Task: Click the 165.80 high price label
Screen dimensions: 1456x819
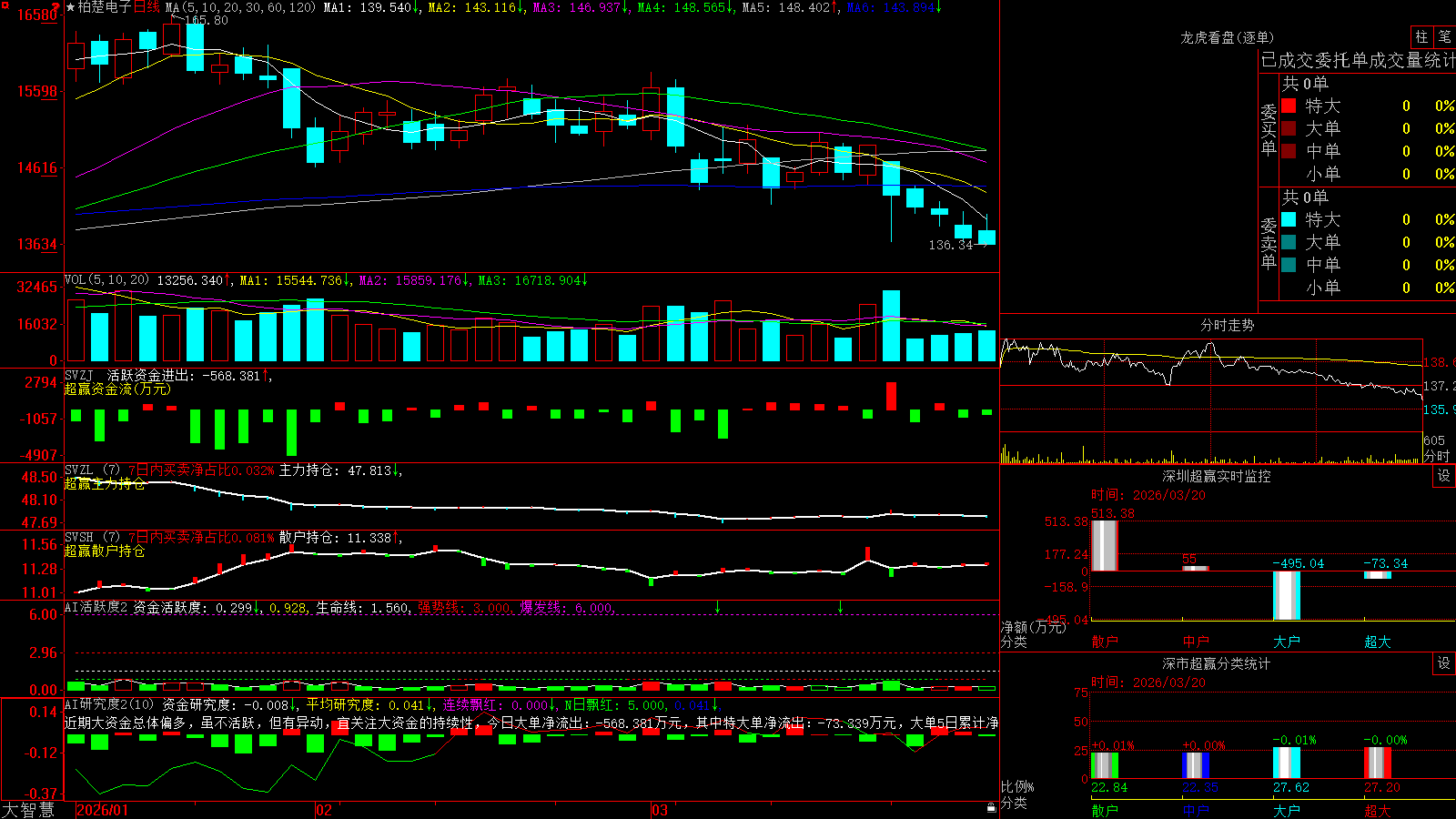Action: [x=207, y=20]
